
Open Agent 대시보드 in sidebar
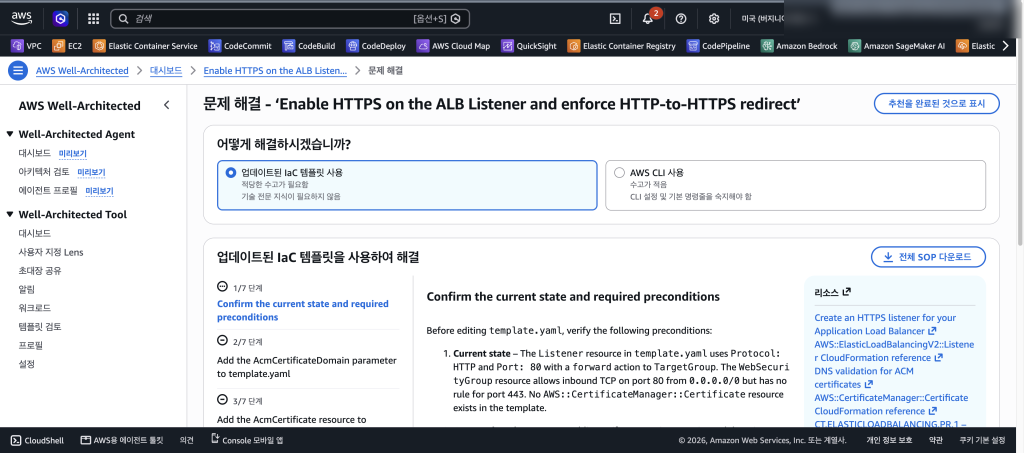[x=35, y=153]
